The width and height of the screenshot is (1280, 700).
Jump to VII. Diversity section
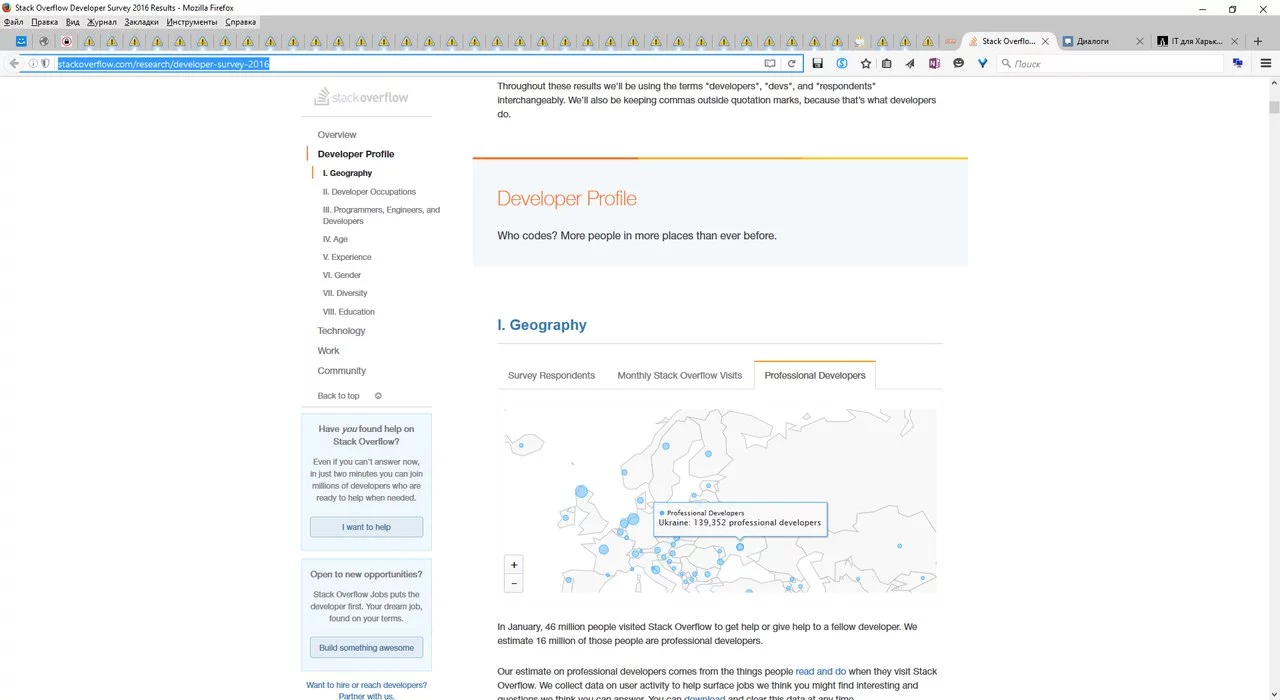coord(345,293)
